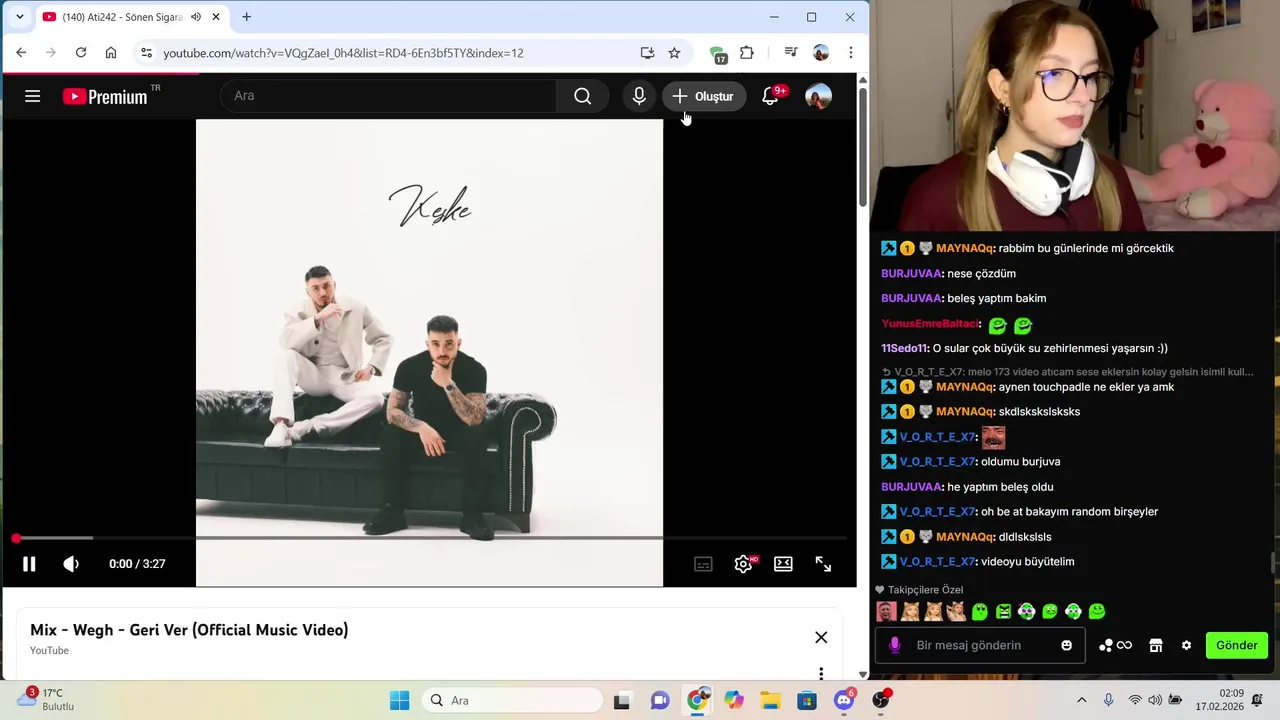Open the YouTube hamburger guide menu
This screenshot has width=1280, height=720.
pyautogui.click(x=32, y=96)
